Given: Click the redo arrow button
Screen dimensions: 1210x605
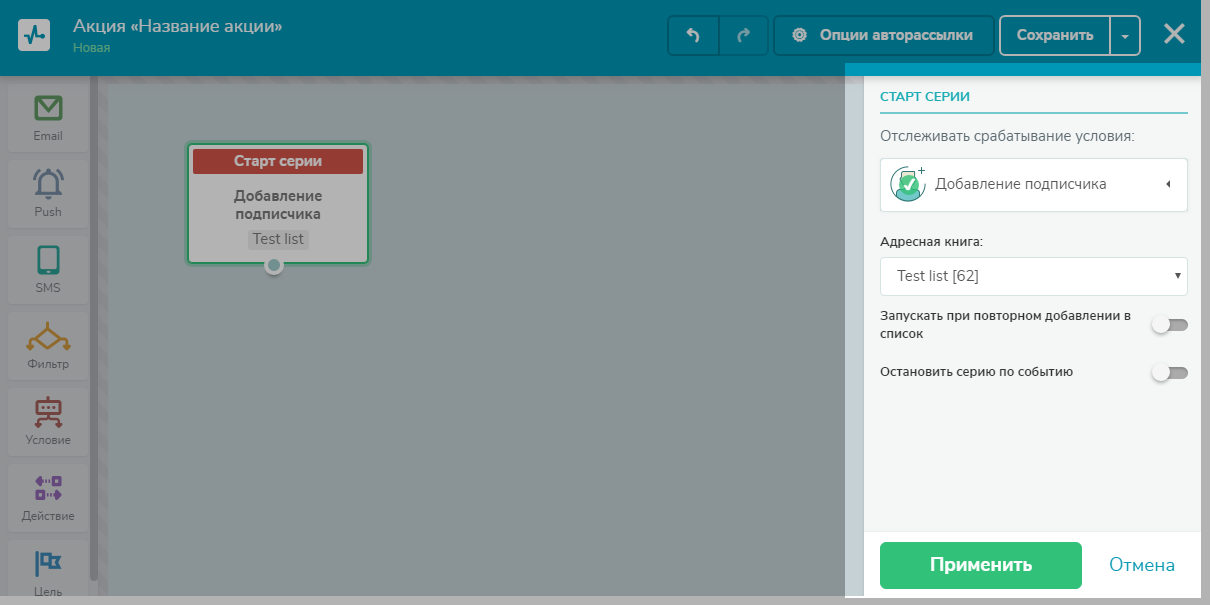Looking at the screenshot, I should pos(743,35).
